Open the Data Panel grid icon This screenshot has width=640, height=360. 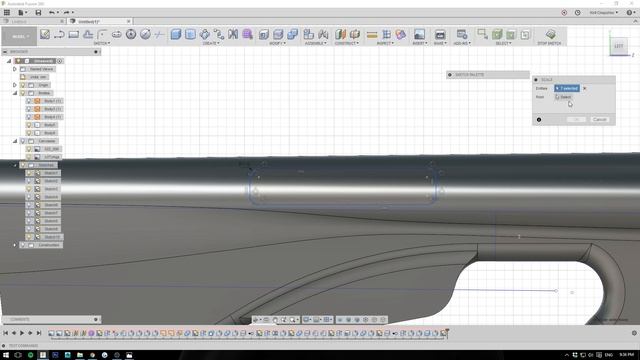7,13
